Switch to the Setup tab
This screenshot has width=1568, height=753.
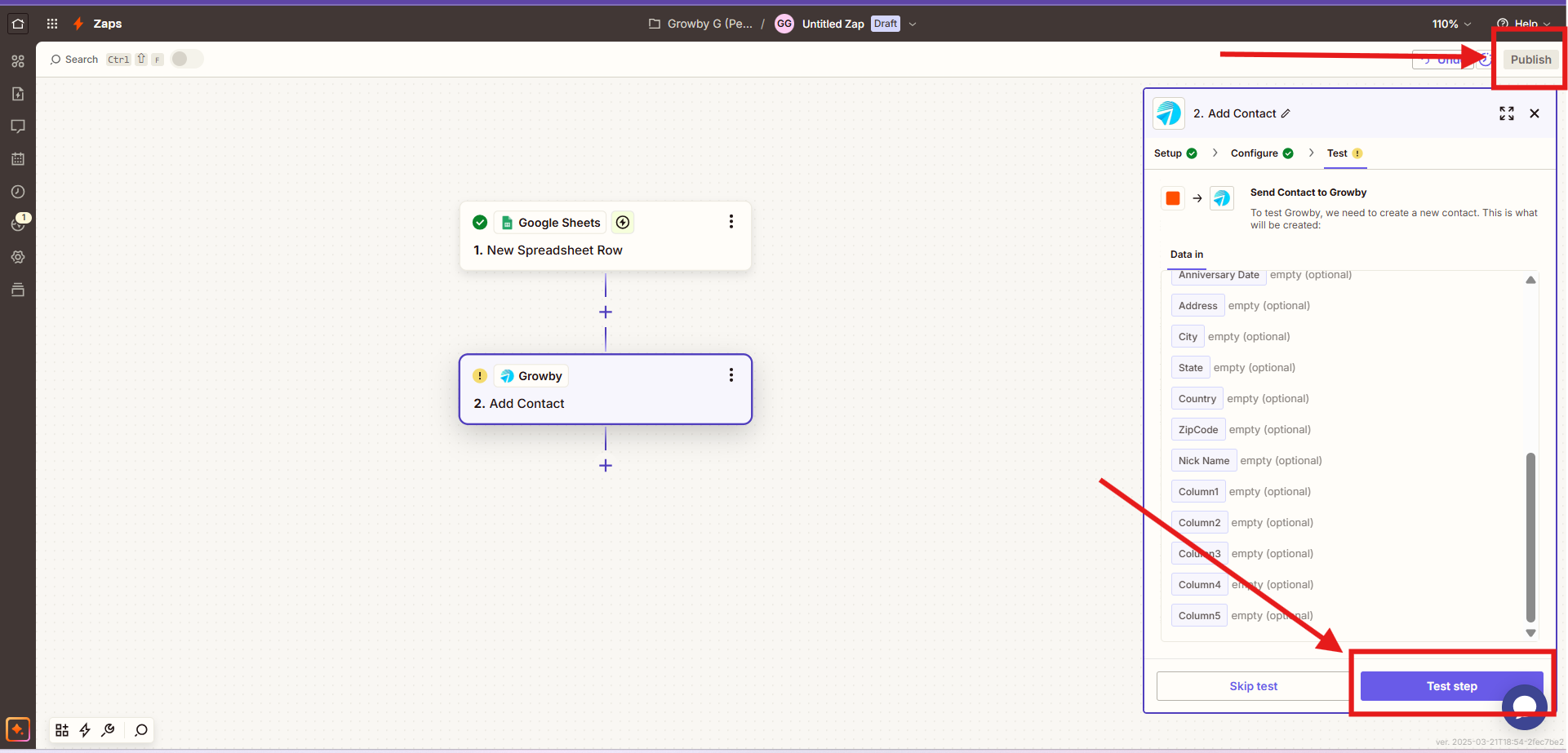point(1175,153)
